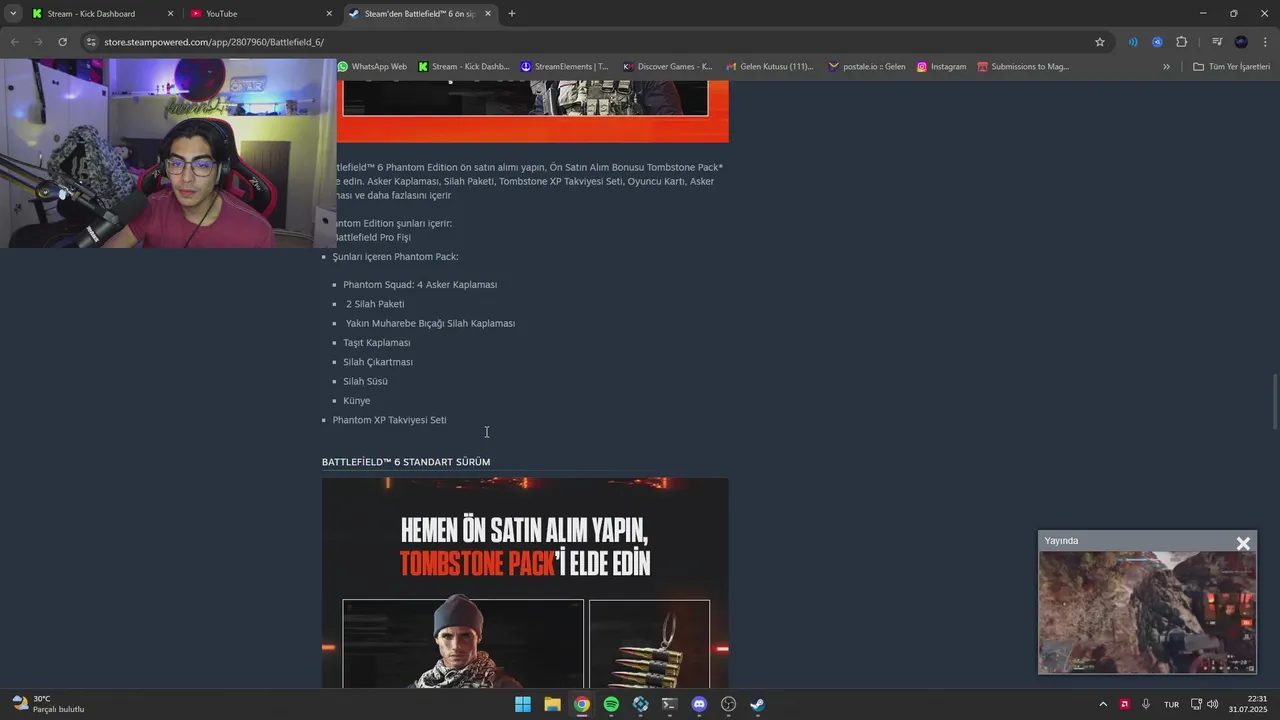
Task: Click 'Silah Süsü' list item
Action: pyautogui.click(x=365, y=381)
